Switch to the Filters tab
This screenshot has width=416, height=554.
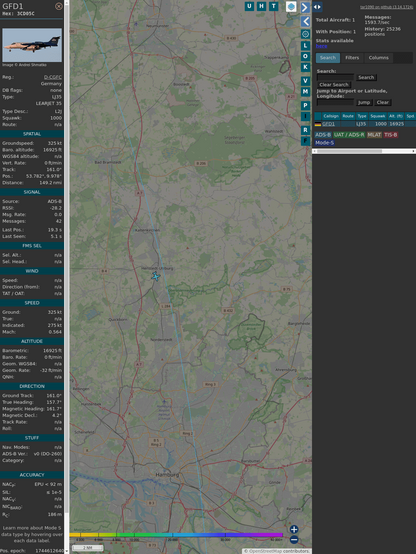pos(352,58)
